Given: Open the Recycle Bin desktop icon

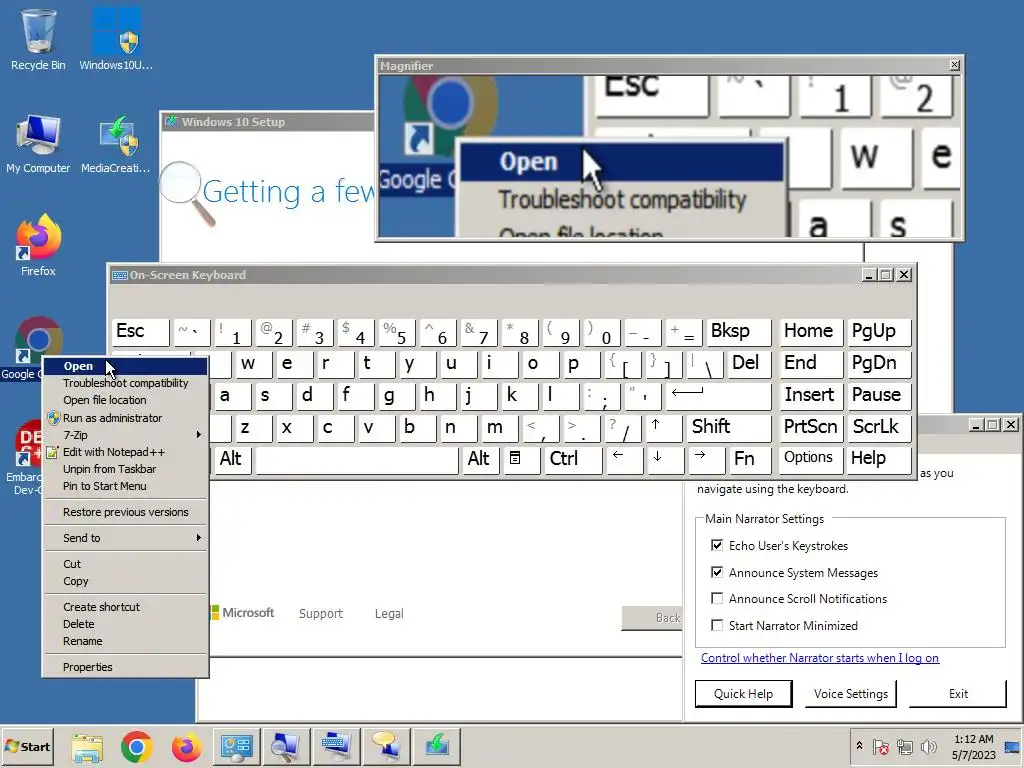Looking at the screenshot, I should coord(39,39).
